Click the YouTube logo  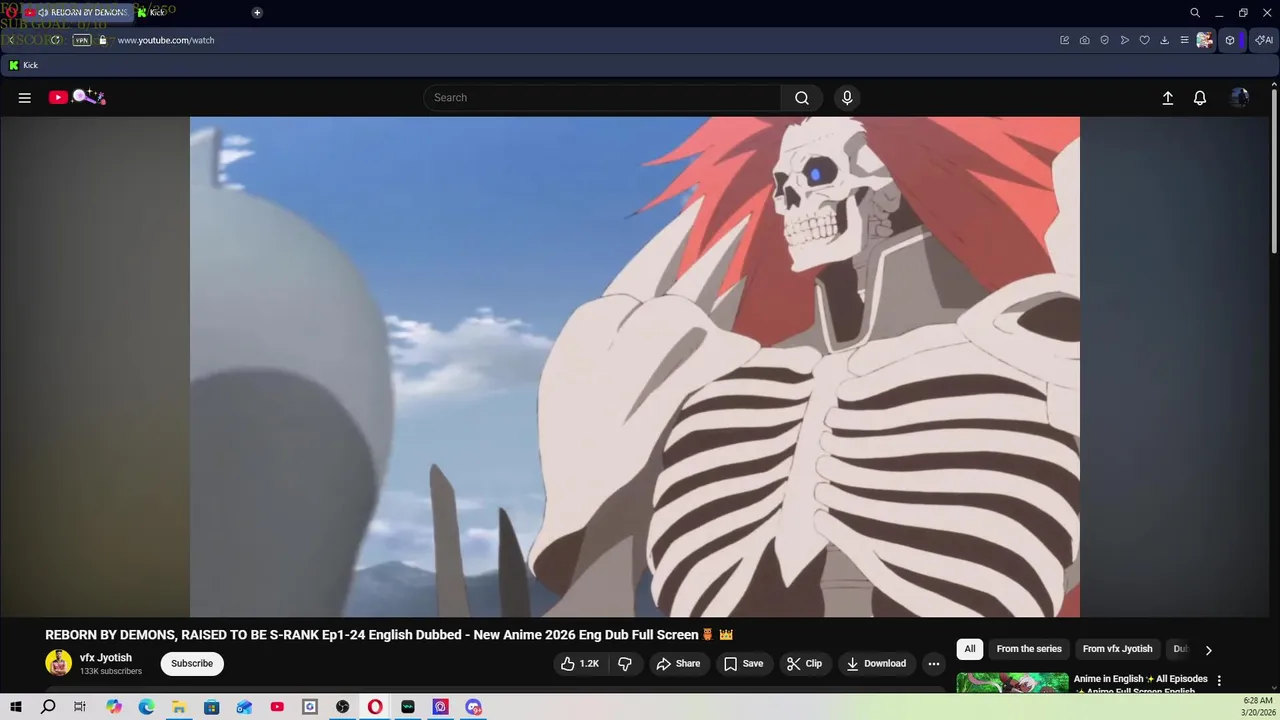[77, 97]
